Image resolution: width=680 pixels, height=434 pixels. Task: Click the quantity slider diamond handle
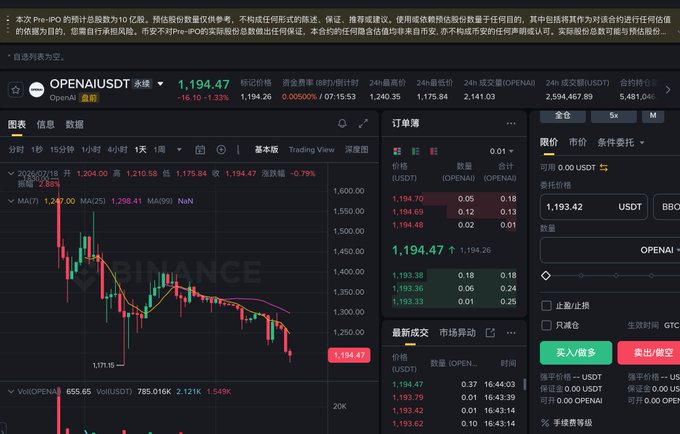546,275
